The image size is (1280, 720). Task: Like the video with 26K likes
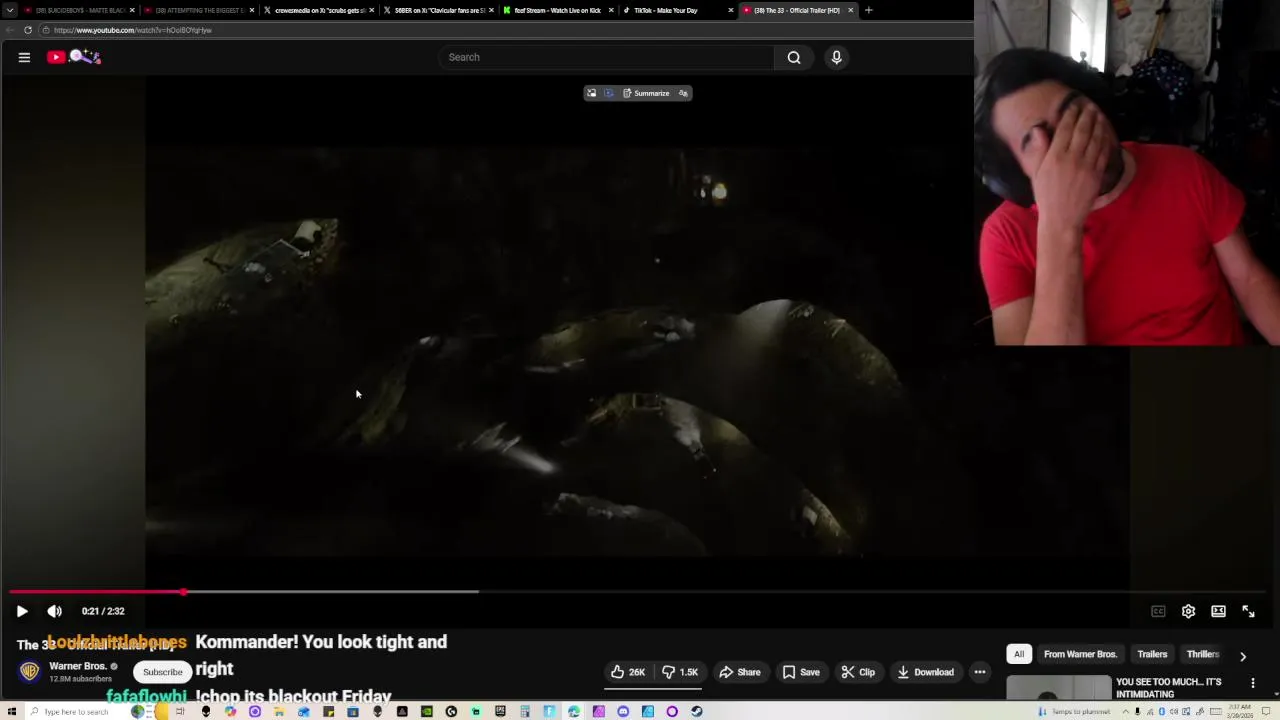tap(628, 672)
